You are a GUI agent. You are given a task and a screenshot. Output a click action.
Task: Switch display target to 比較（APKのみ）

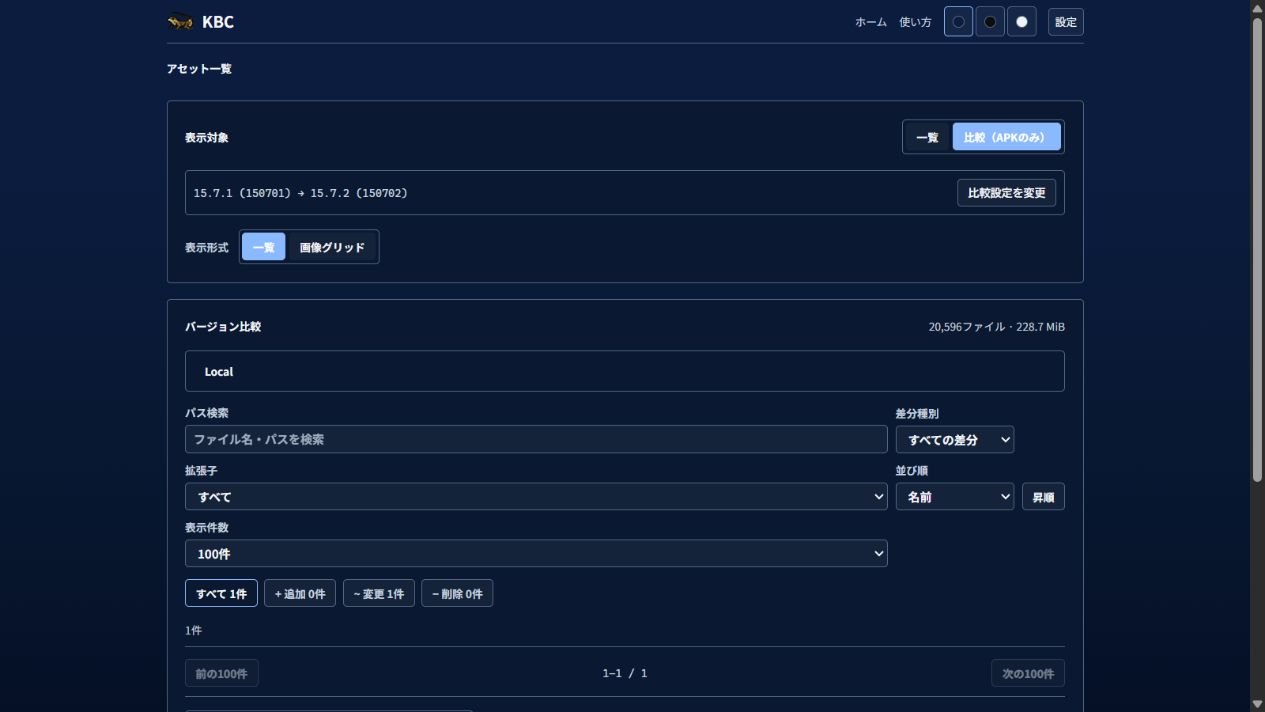[1006, 137]
